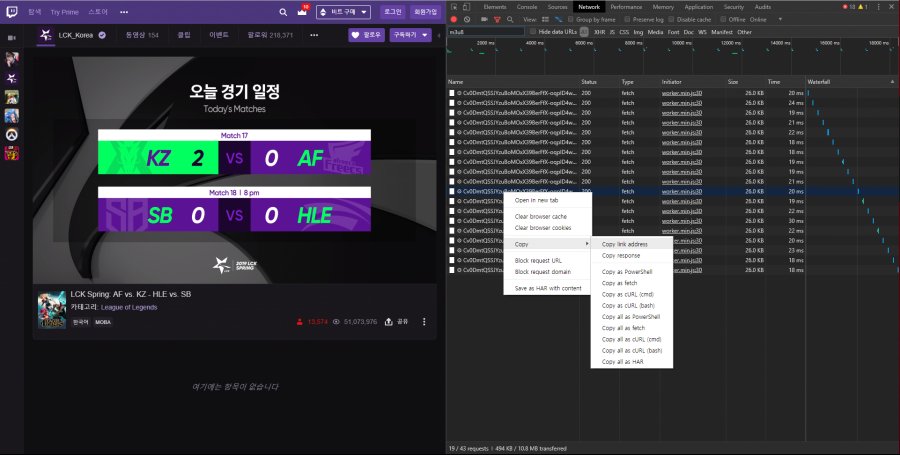This screenshot has width=900, height=455.
Task: Tick the checkbox on the first request row
Action: tap(452, 92)
